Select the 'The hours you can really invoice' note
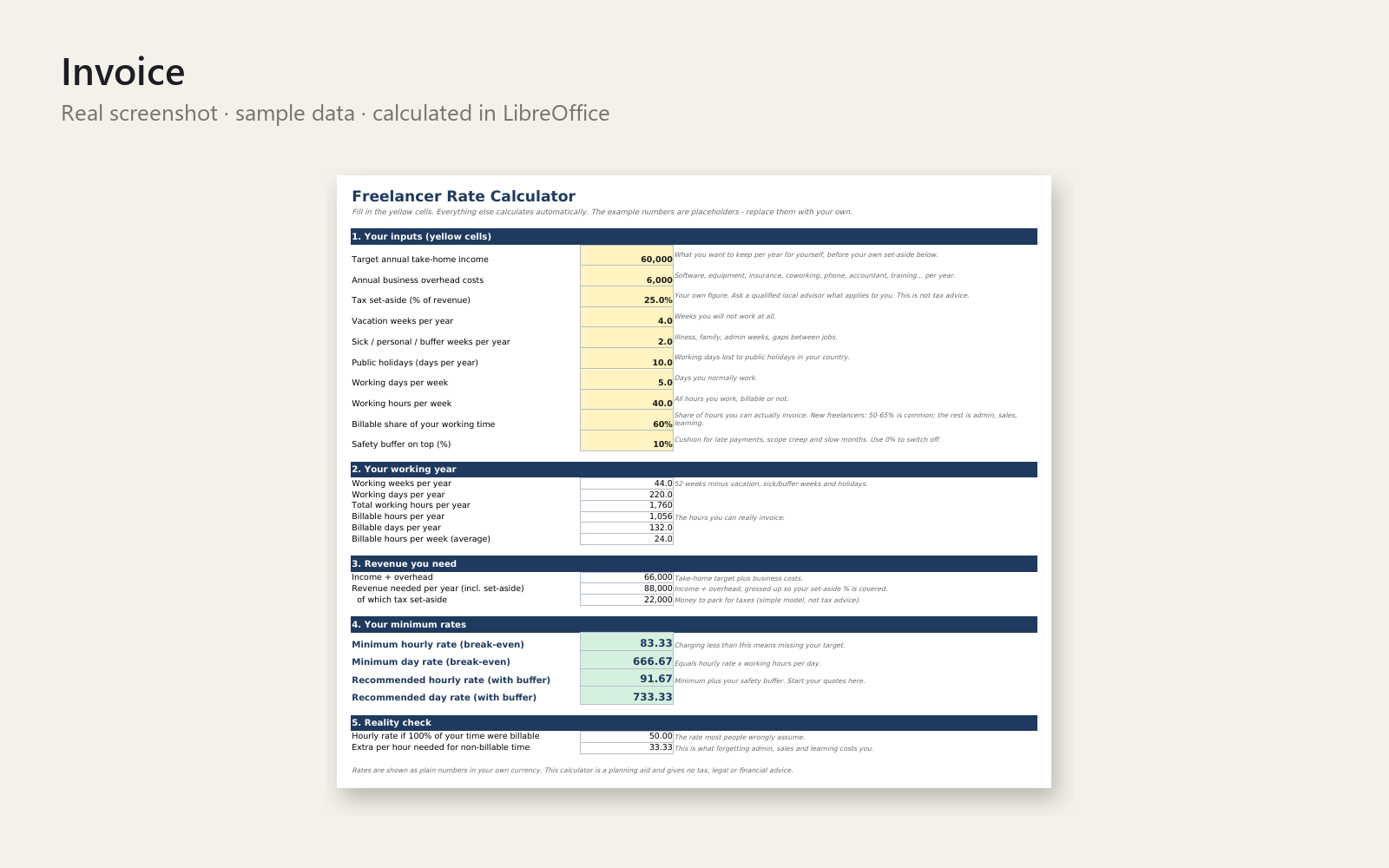Viewport: 1389px width, 868px height. tap(729, 517)
